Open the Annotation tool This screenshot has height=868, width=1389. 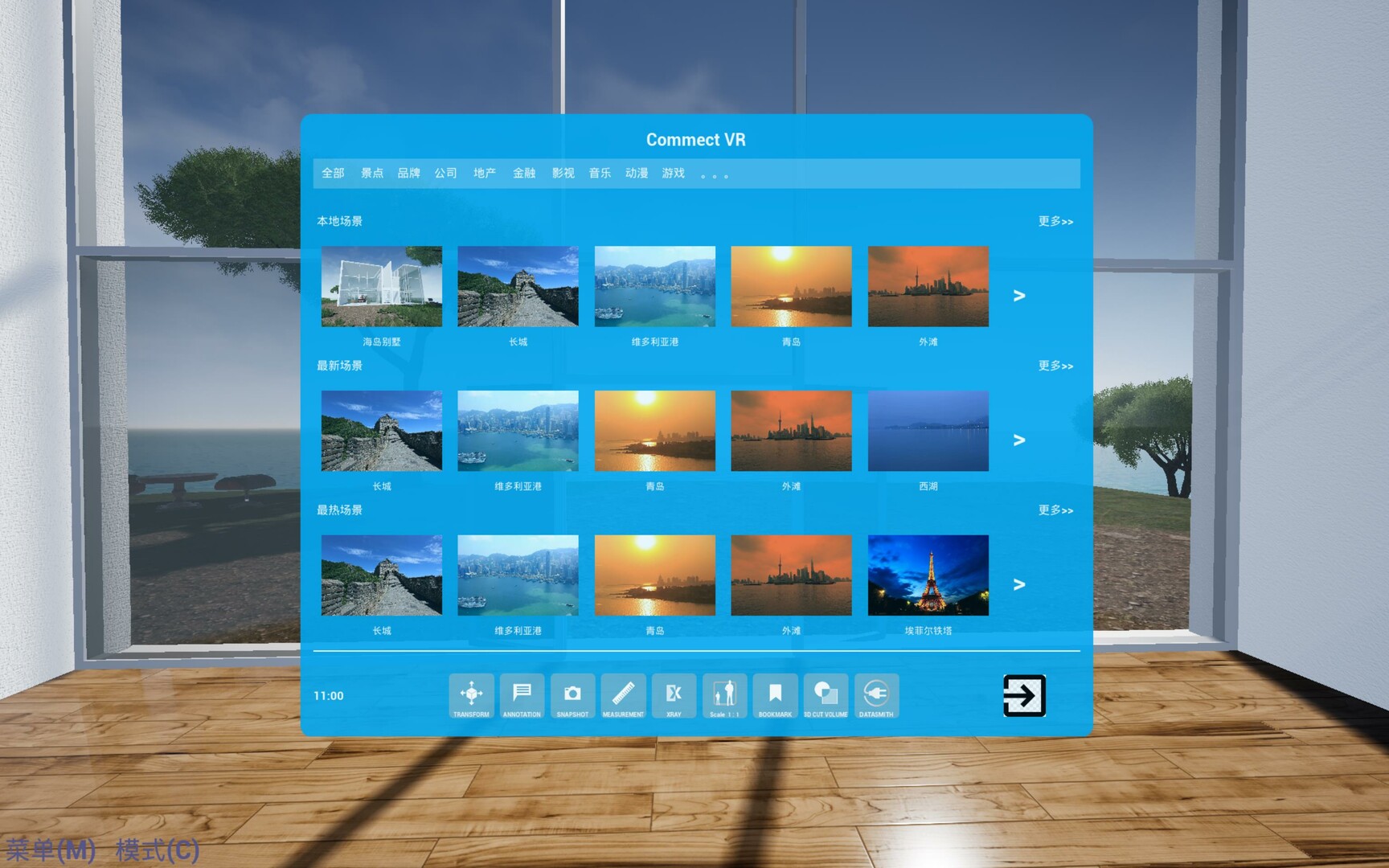(522, 696)
